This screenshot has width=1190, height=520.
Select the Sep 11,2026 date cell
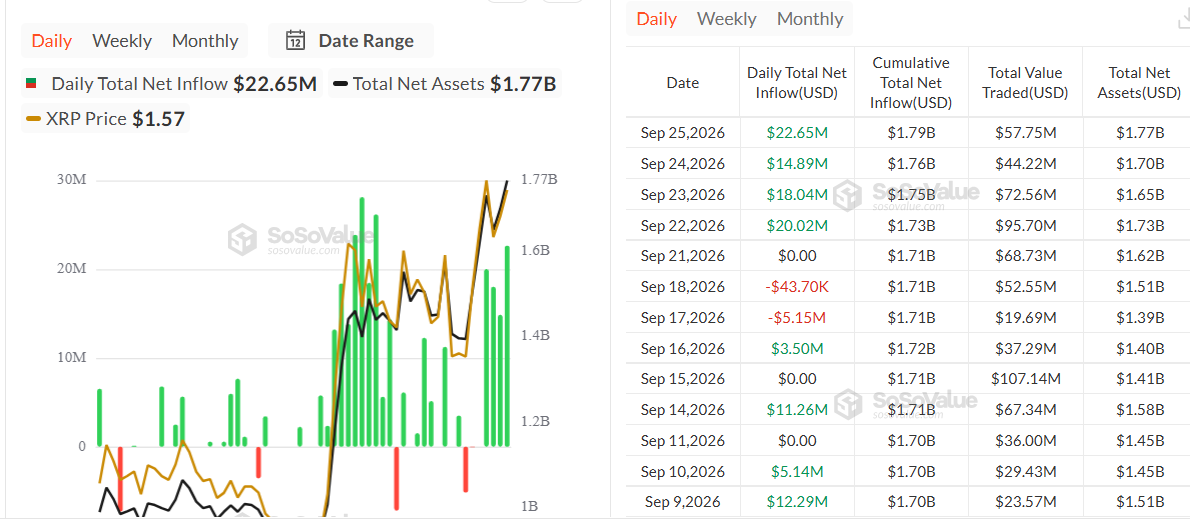pyautogui.click(x=683, y=440)
